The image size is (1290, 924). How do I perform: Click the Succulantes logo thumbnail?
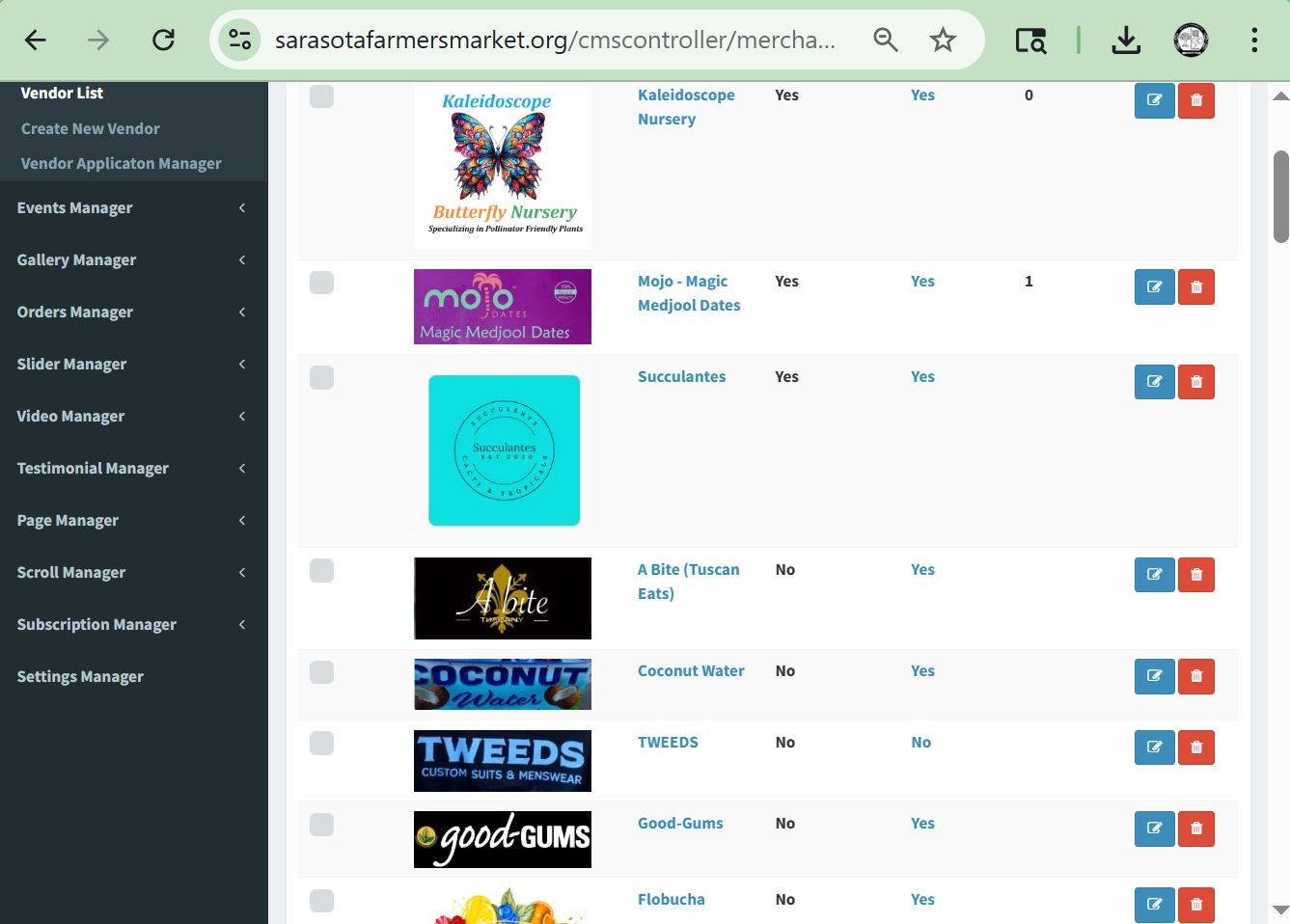pyautogui.click(x=504, y=450)
